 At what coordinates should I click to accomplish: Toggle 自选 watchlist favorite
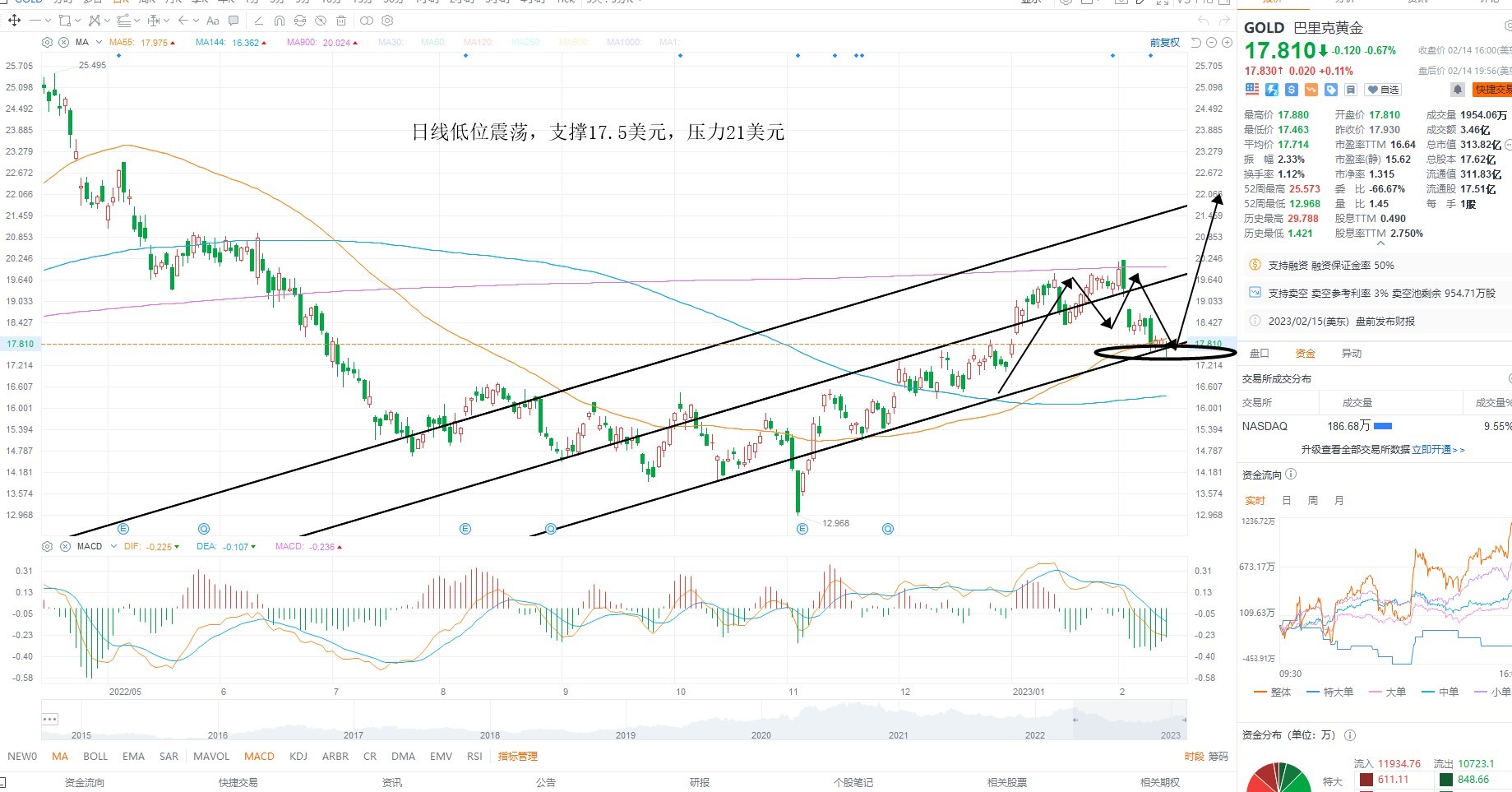[1383, 90]
